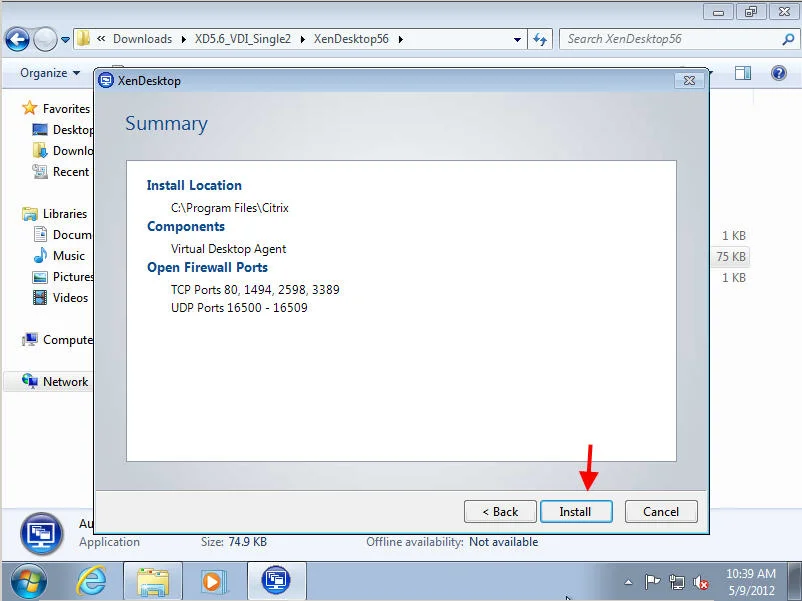Expand arrow after Downloads breadcrumb
The height and width of the screenshot is (601, 802).
(183, 39)
